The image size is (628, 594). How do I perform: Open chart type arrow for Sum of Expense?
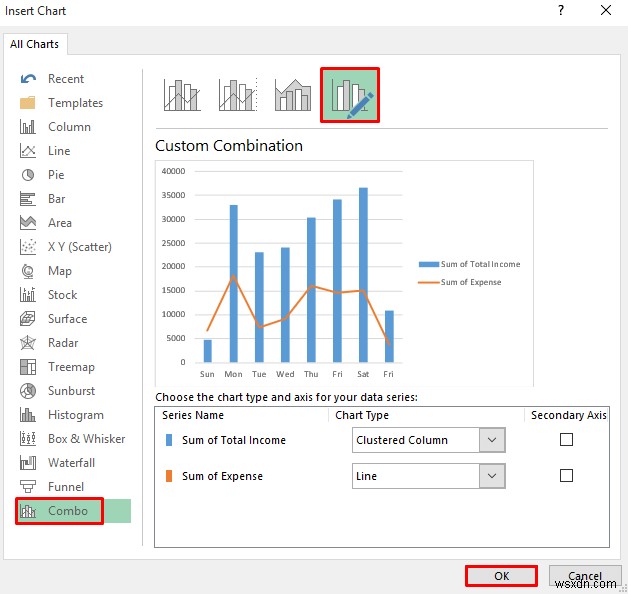(x=492, y=476)
